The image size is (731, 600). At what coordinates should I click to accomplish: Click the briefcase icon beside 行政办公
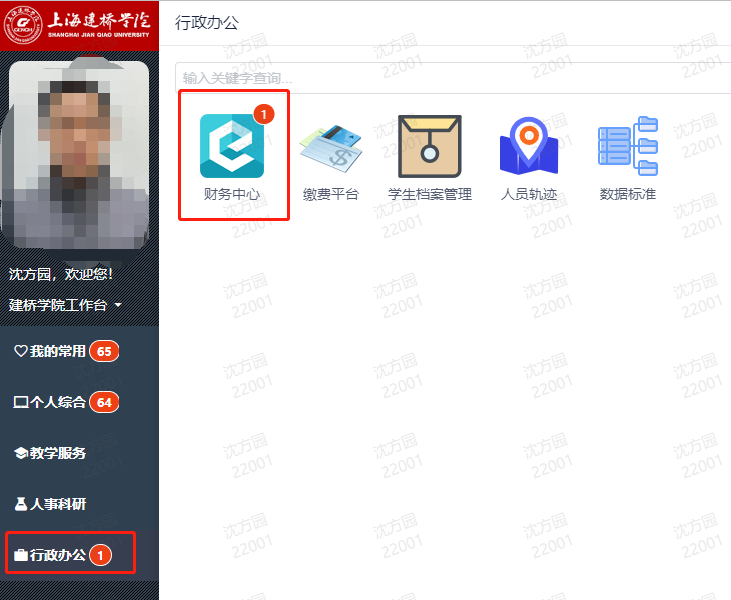coord(20,555)
